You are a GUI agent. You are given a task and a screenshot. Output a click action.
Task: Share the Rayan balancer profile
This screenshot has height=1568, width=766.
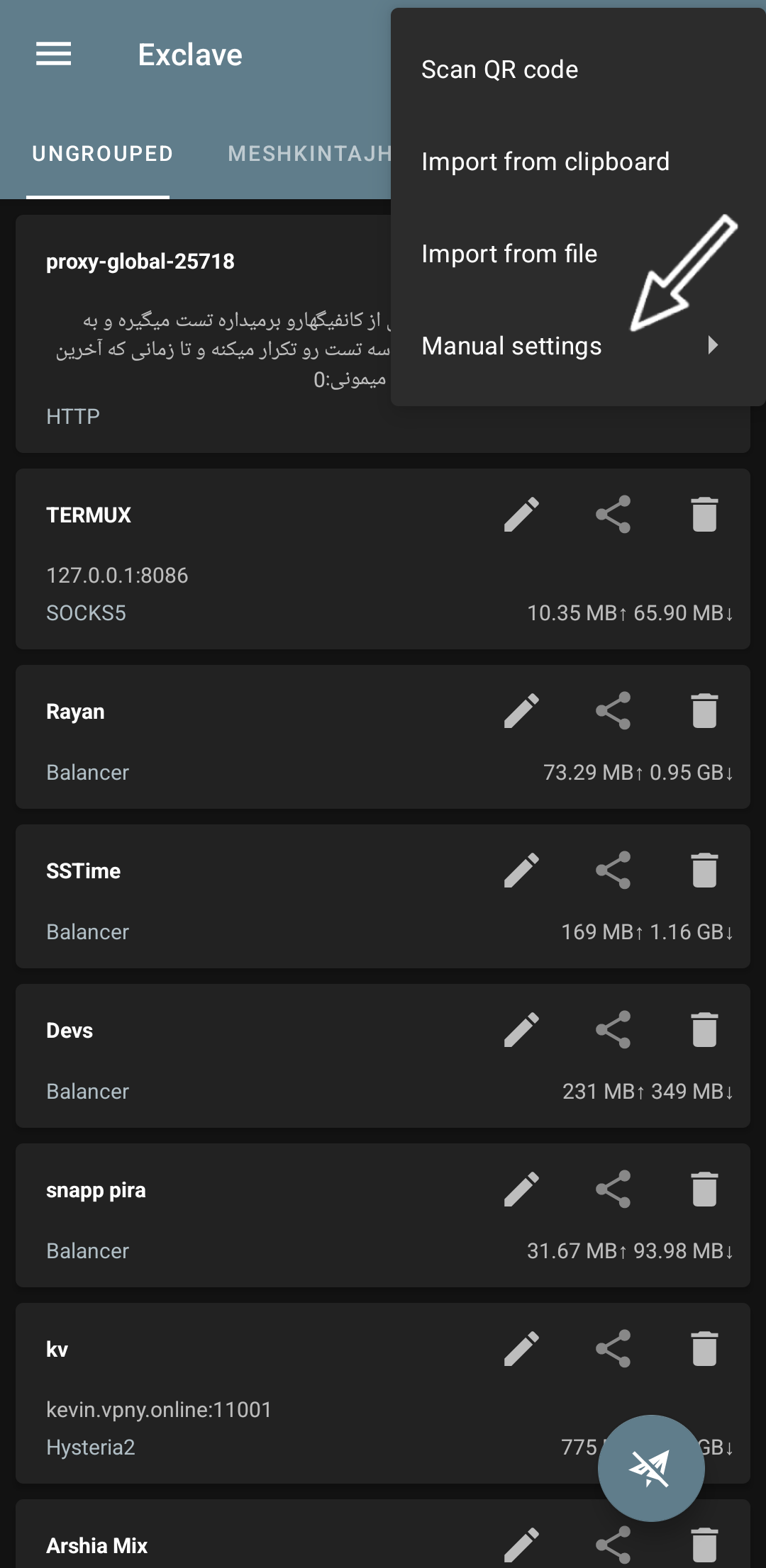pos(613,710)
